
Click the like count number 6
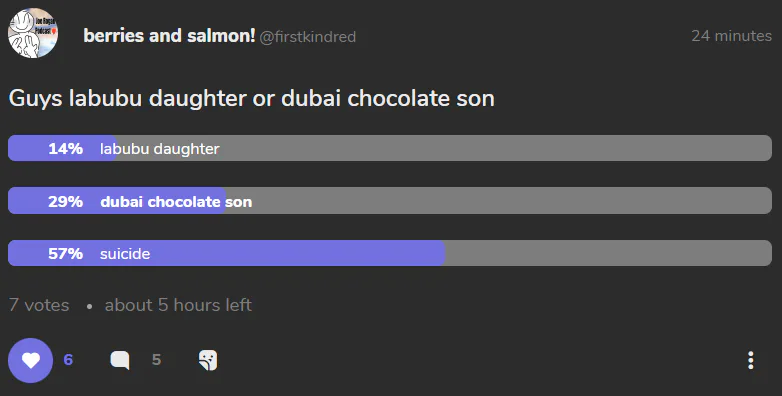(68, 360)
